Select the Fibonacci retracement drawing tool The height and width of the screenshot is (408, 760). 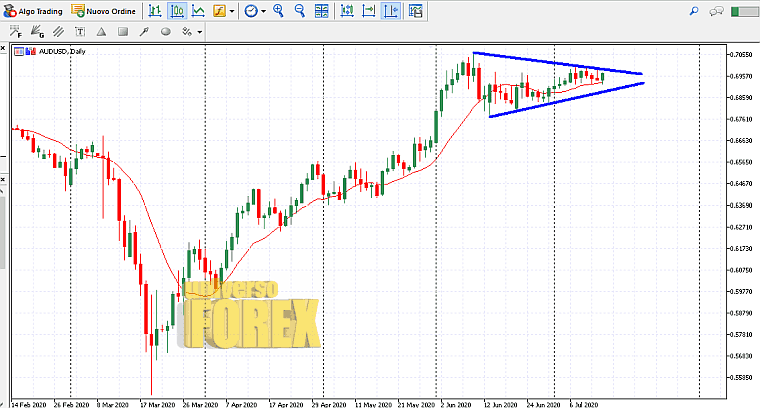tap(17, 31)
